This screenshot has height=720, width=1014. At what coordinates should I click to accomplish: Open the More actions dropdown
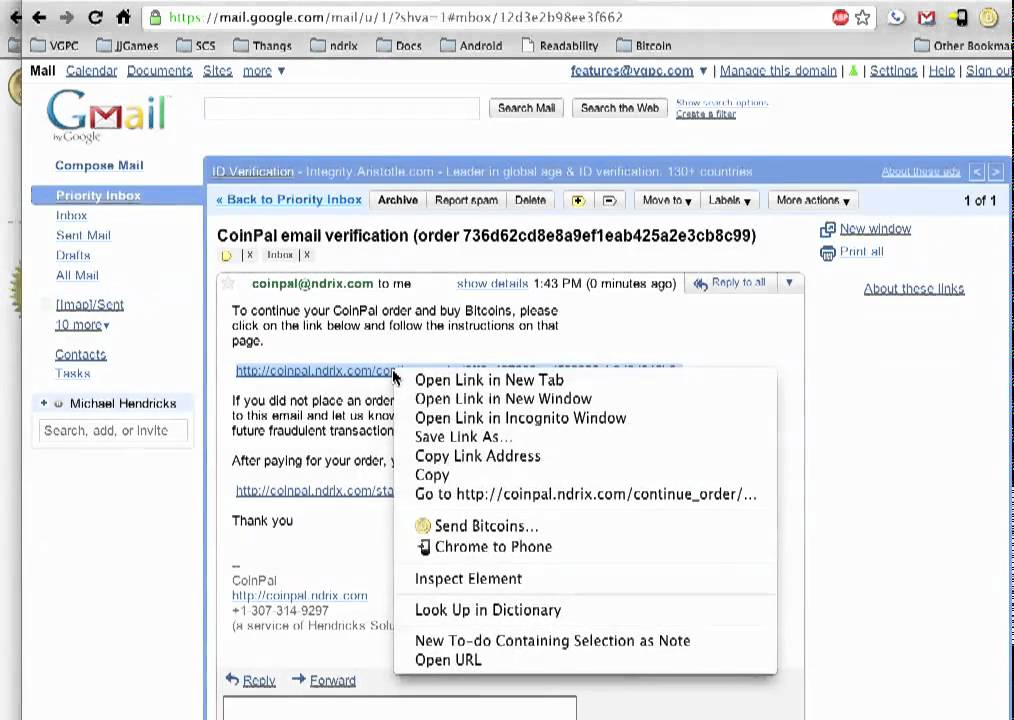click(x=813, y=201)
